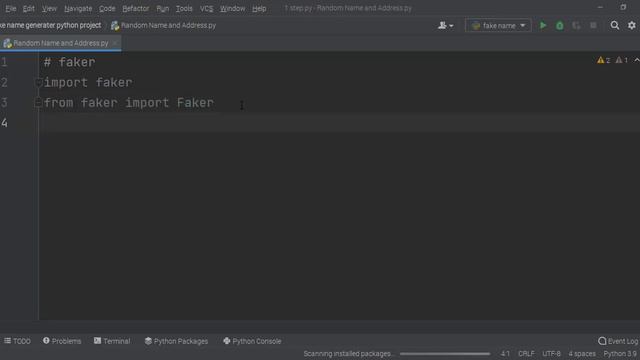
Task: Open the Run menu
Action: 162,8
